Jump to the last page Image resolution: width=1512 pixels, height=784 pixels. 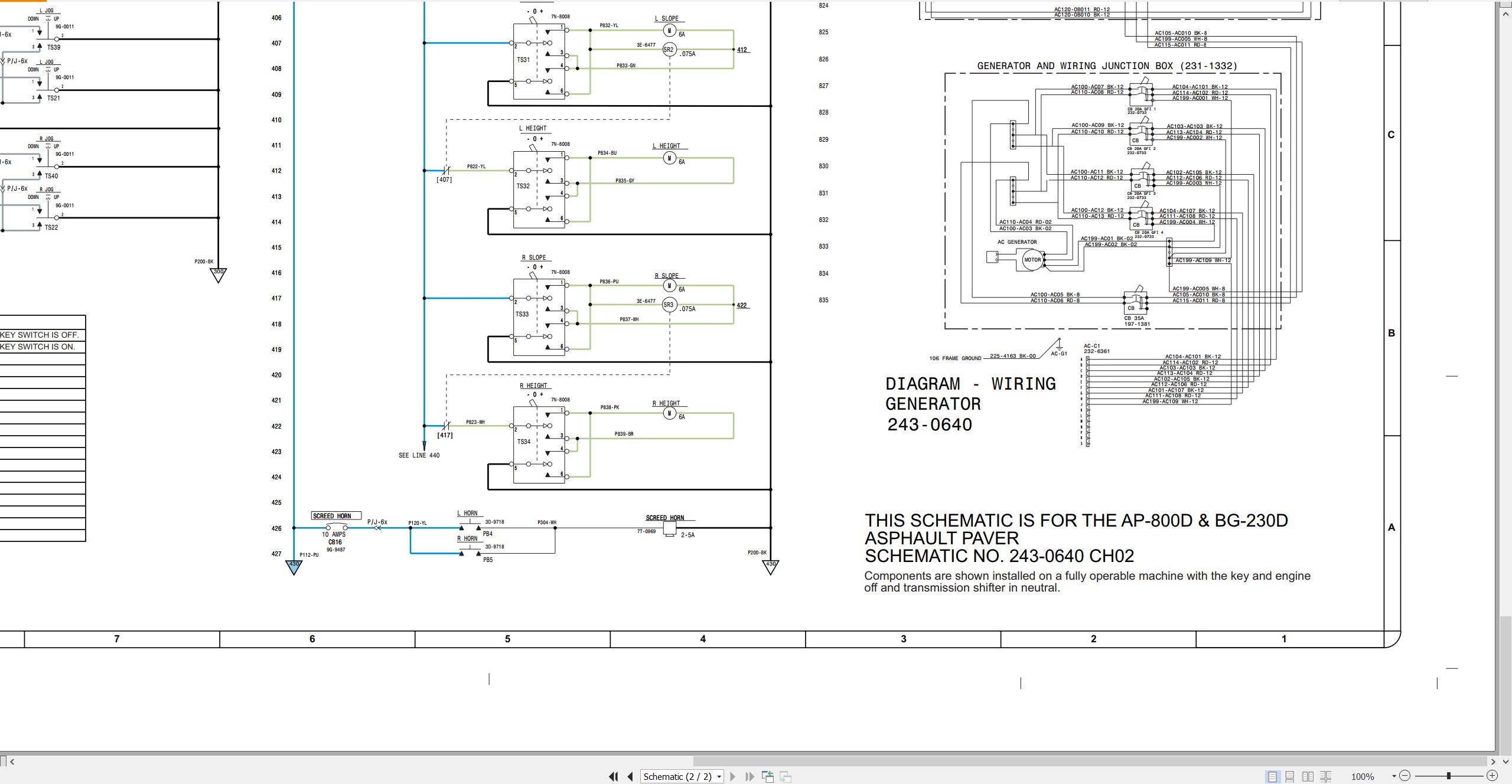click(x=750, y=776)
